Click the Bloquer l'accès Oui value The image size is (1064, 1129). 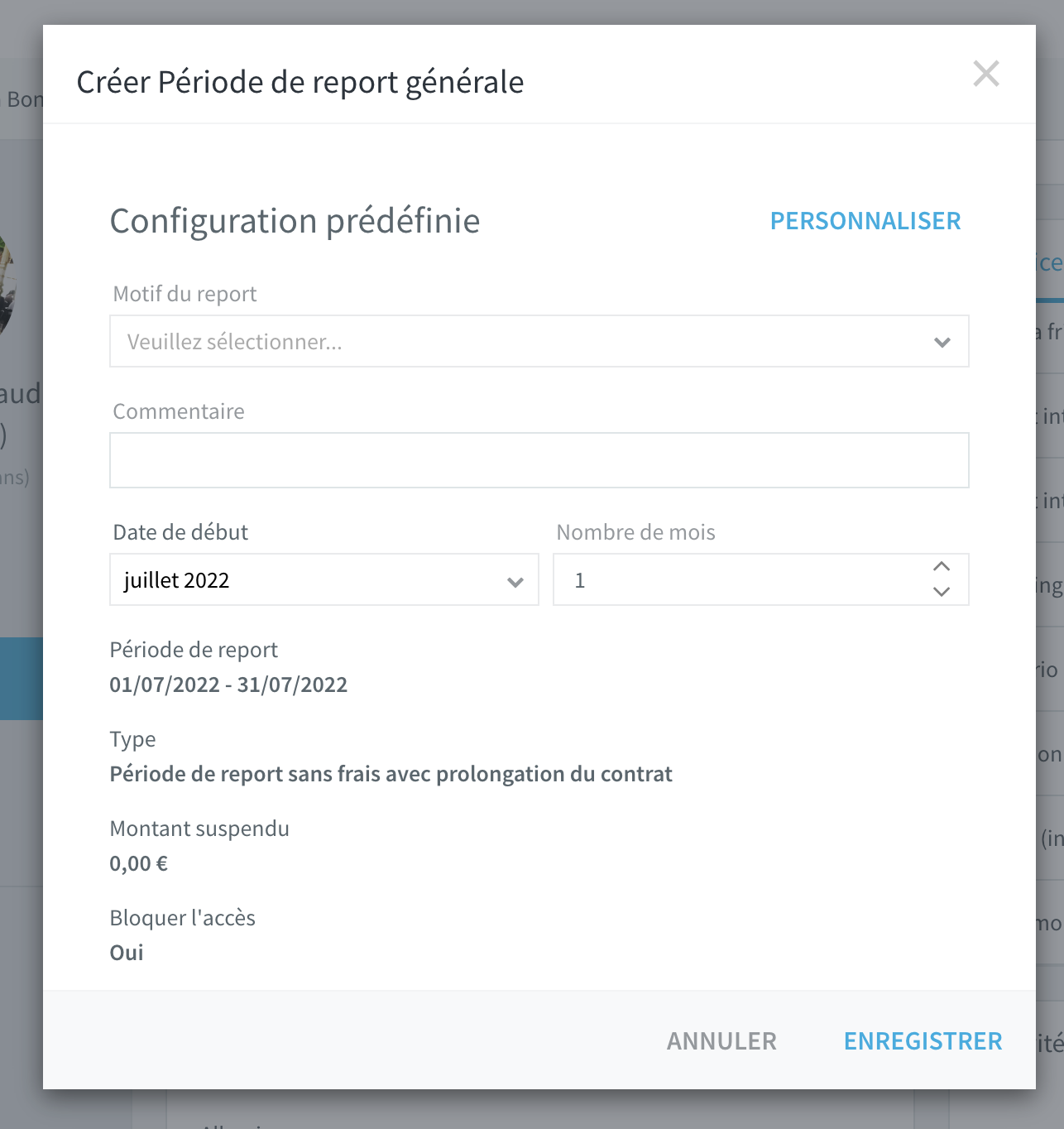coord(127,953)
